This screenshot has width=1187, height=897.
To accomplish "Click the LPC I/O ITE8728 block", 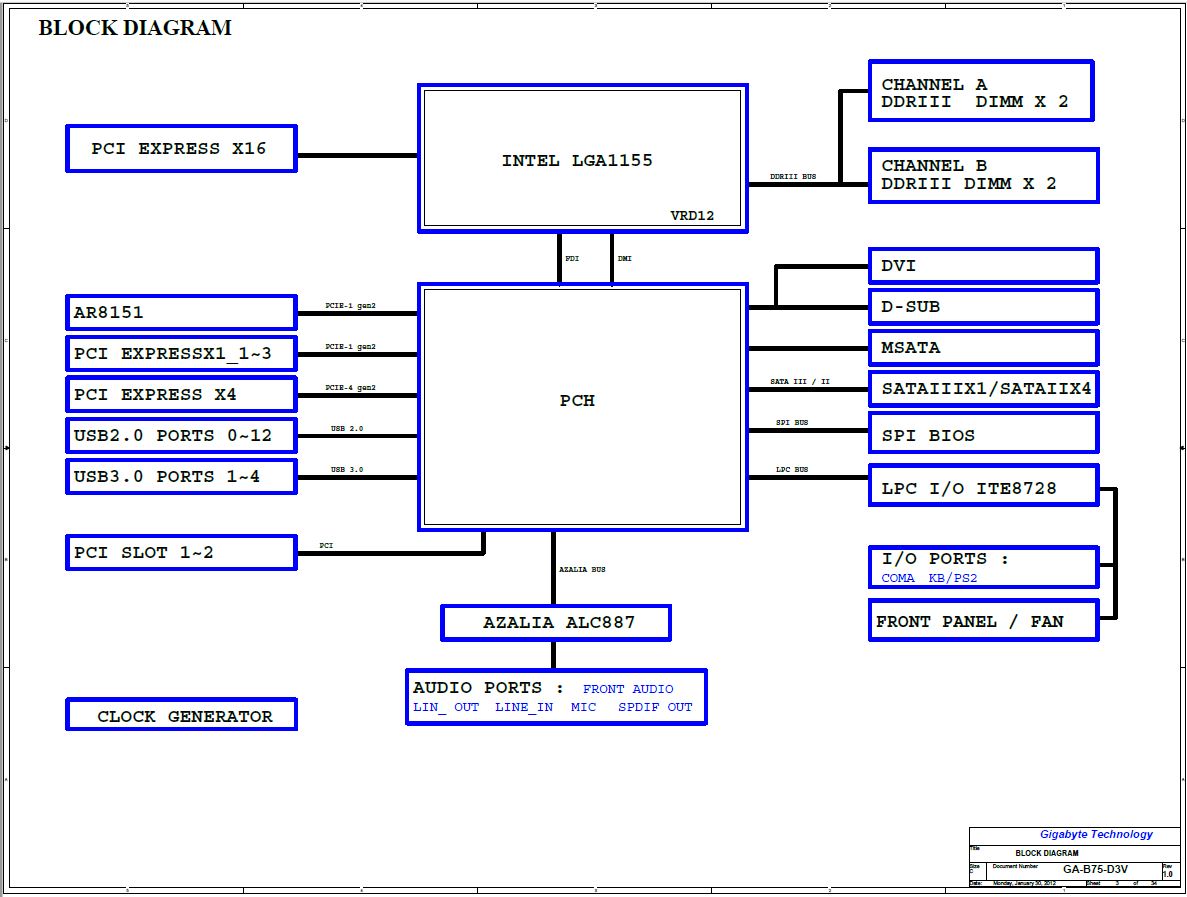I will pos(983,487).
